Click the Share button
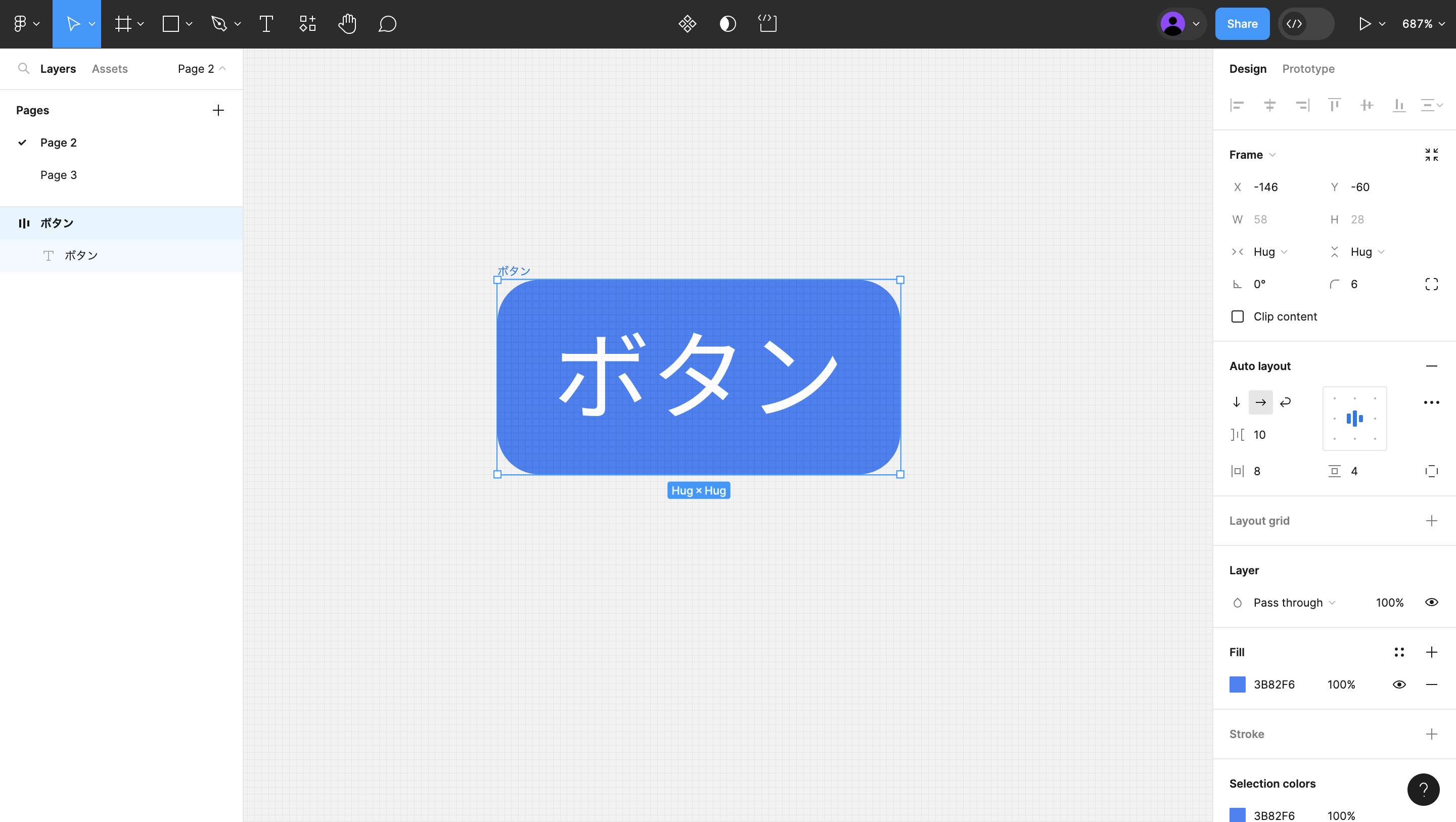Viewport: 1456px width, 822px height. [1242, 24]
